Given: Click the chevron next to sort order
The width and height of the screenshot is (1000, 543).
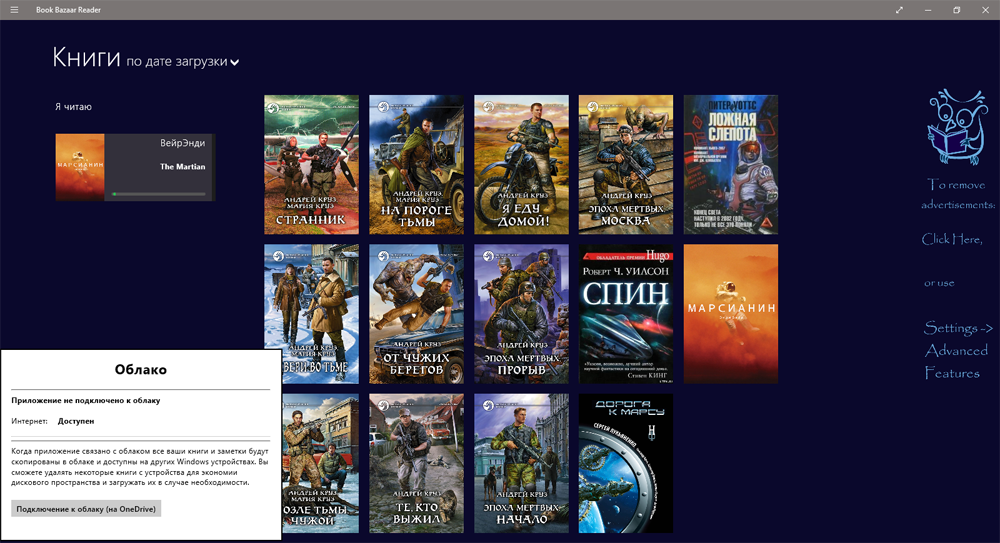Looking at the screenshot, I should point(235,63).
